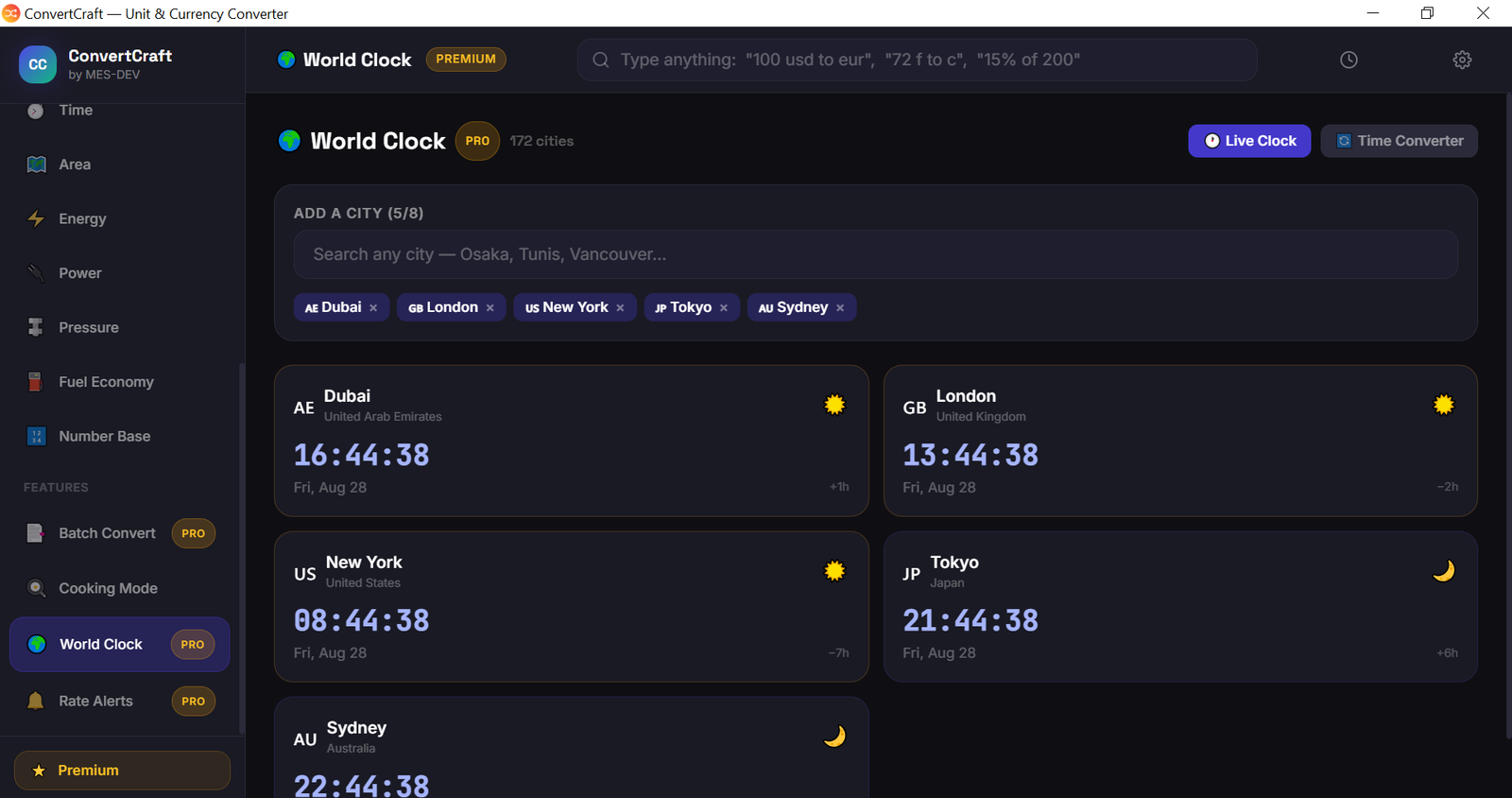Remove New York city chip
This screenshot has height=798, width=1512.
click(620, 307)
